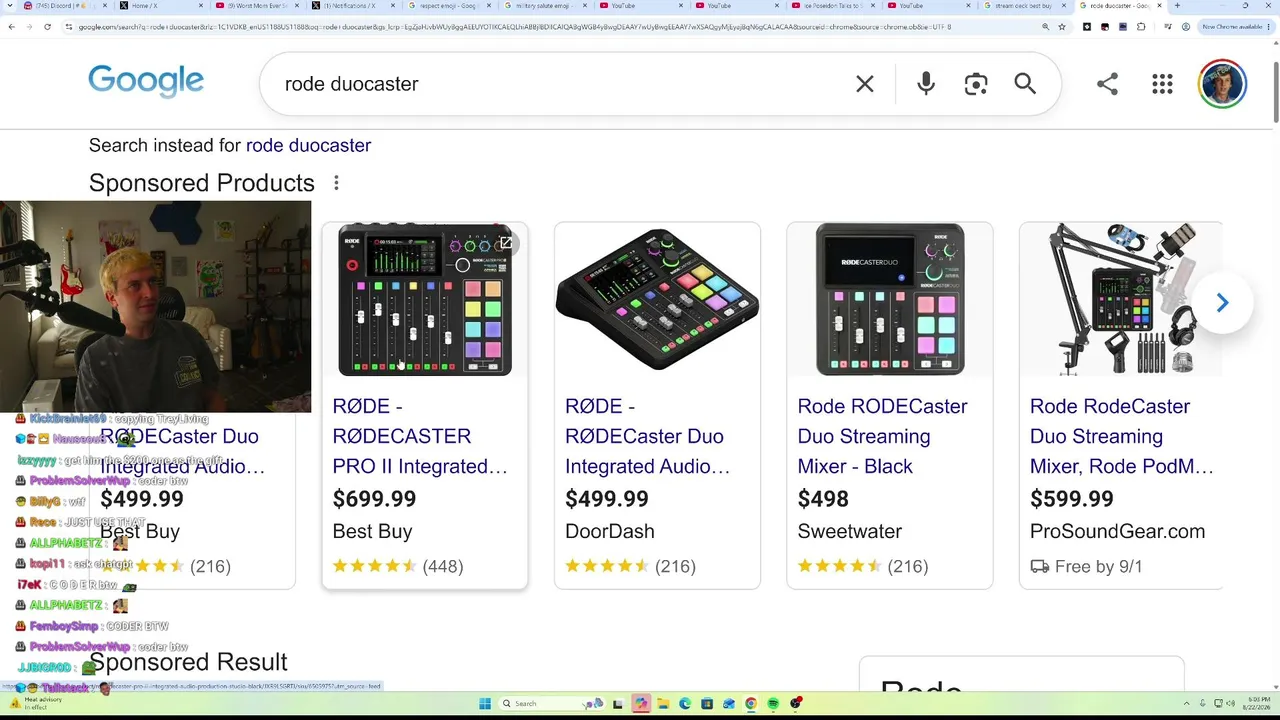Reload the page in the browser
This screenshot has height=720, width=1280.
tap(47, 27)
